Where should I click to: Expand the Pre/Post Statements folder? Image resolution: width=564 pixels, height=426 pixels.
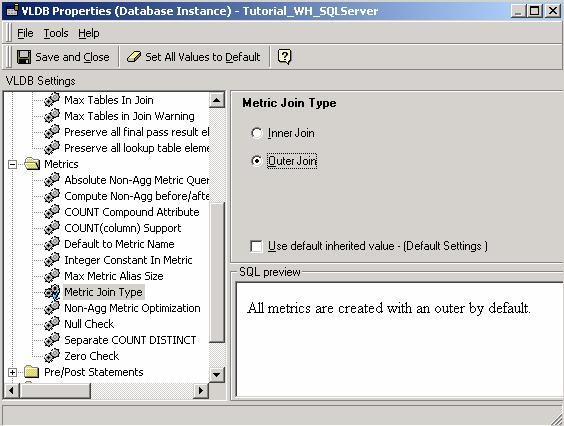(x=12, y=372)
